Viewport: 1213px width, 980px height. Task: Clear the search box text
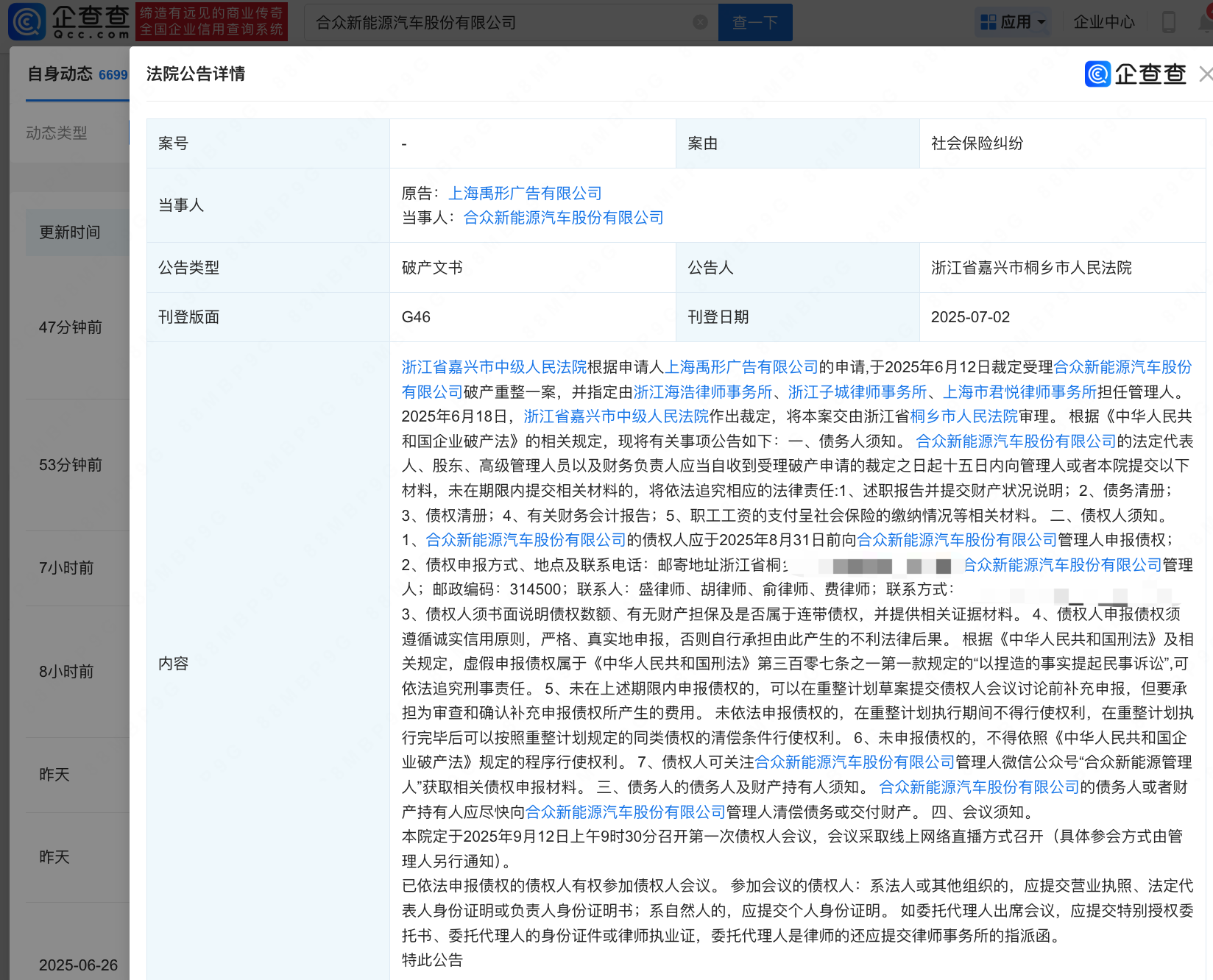pos(701,22)
